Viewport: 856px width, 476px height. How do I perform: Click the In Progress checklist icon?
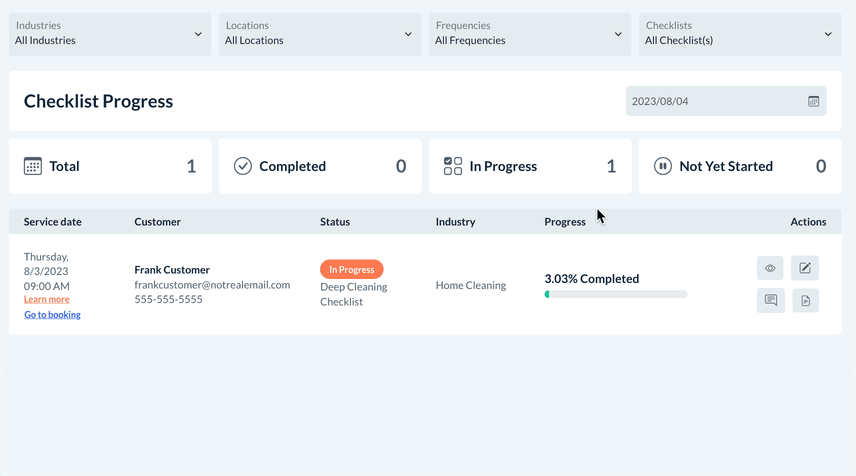(453, 166)
